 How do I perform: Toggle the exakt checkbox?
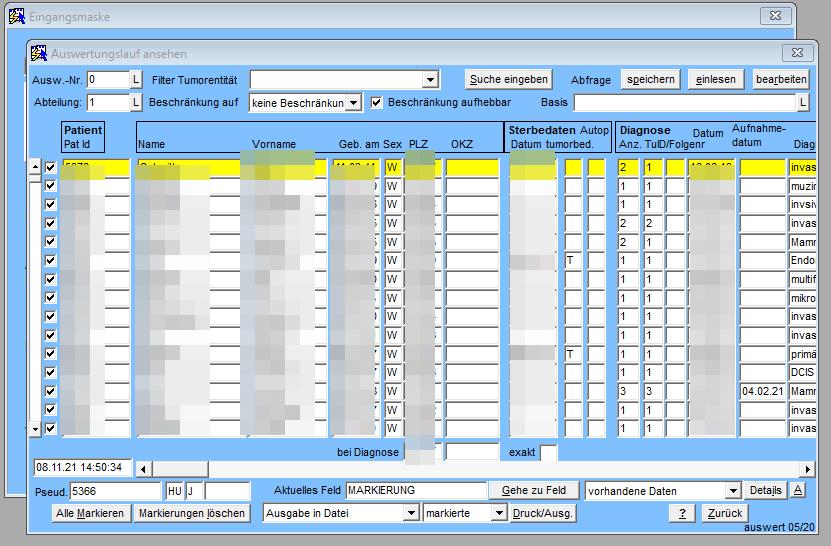pos(548,452)
